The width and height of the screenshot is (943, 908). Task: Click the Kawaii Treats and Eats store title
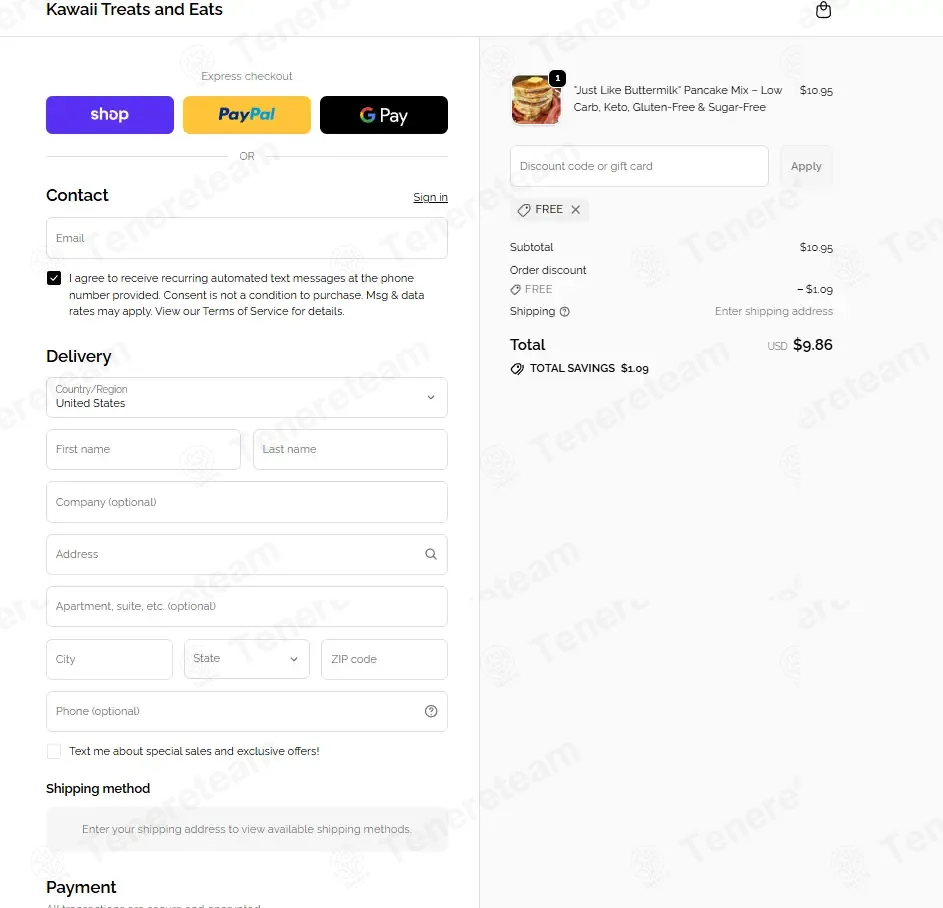pos(134,10)
